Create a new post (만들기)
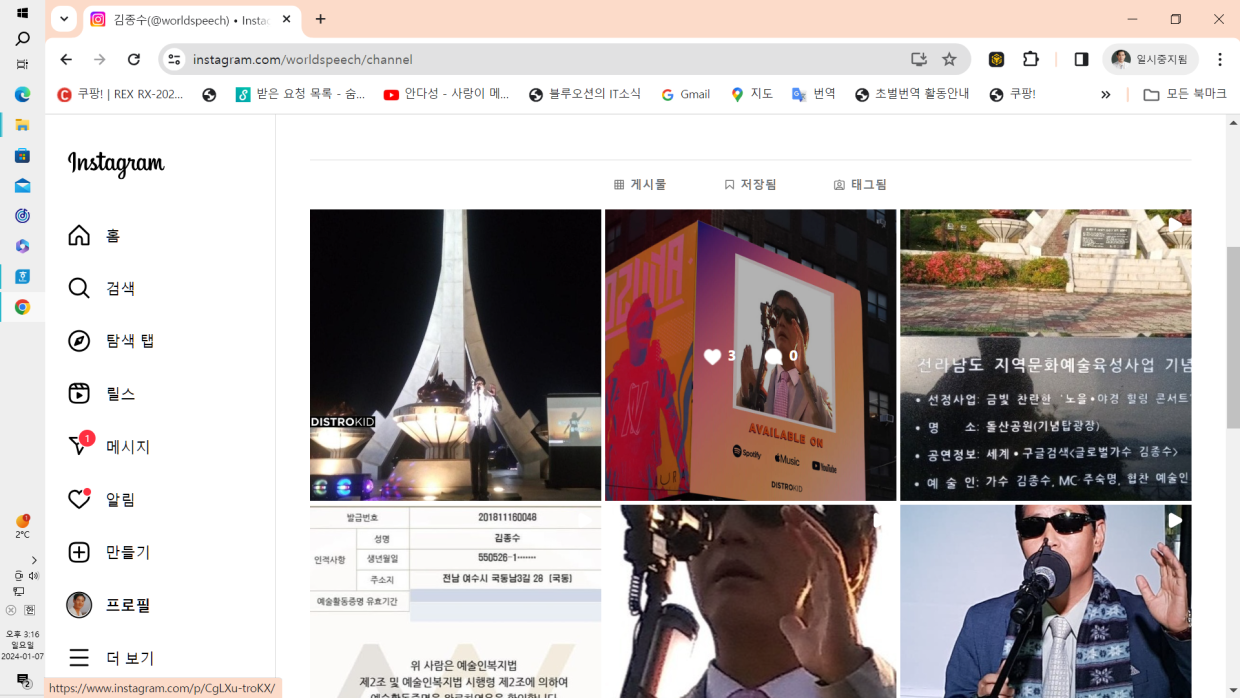Viewport: 1240px width, 698px height. [109, 552]
